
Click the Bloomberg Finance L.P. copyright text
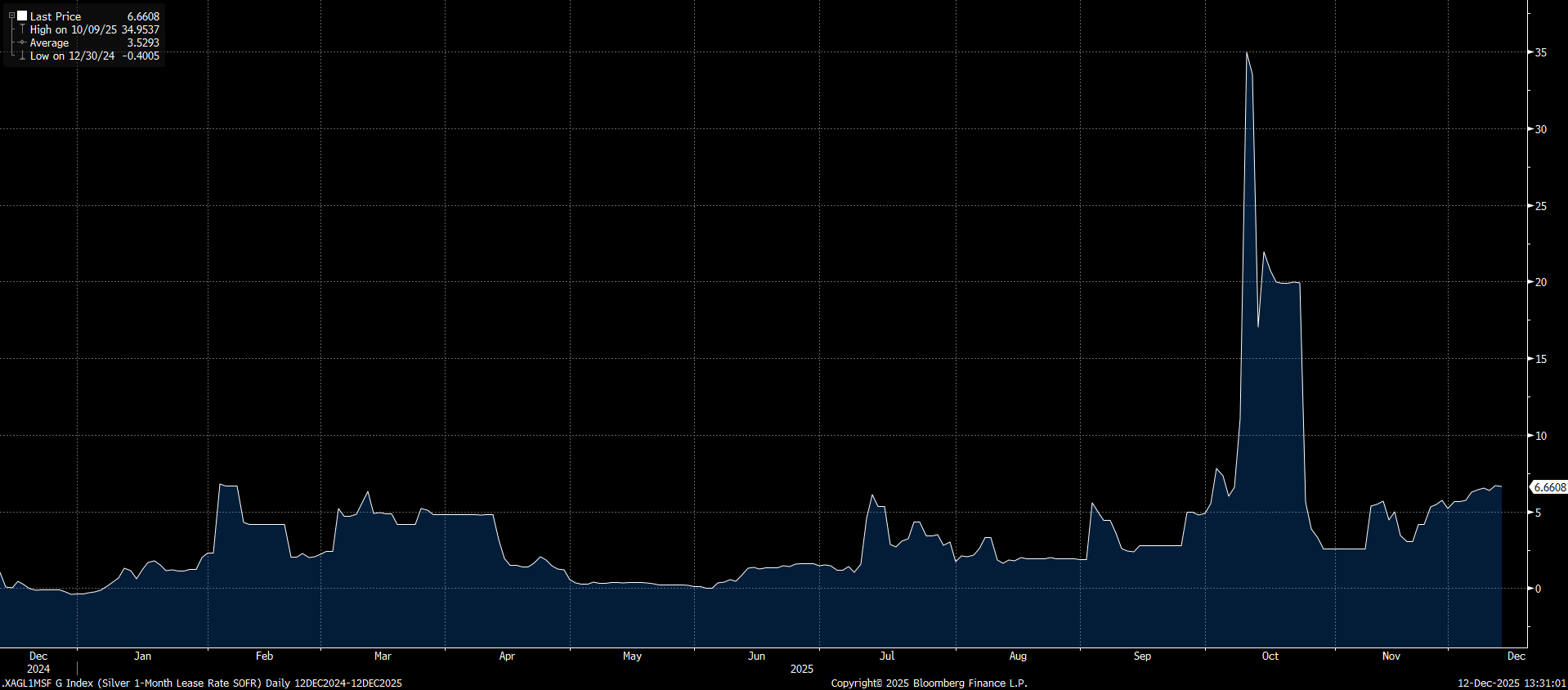coord(929,683)
